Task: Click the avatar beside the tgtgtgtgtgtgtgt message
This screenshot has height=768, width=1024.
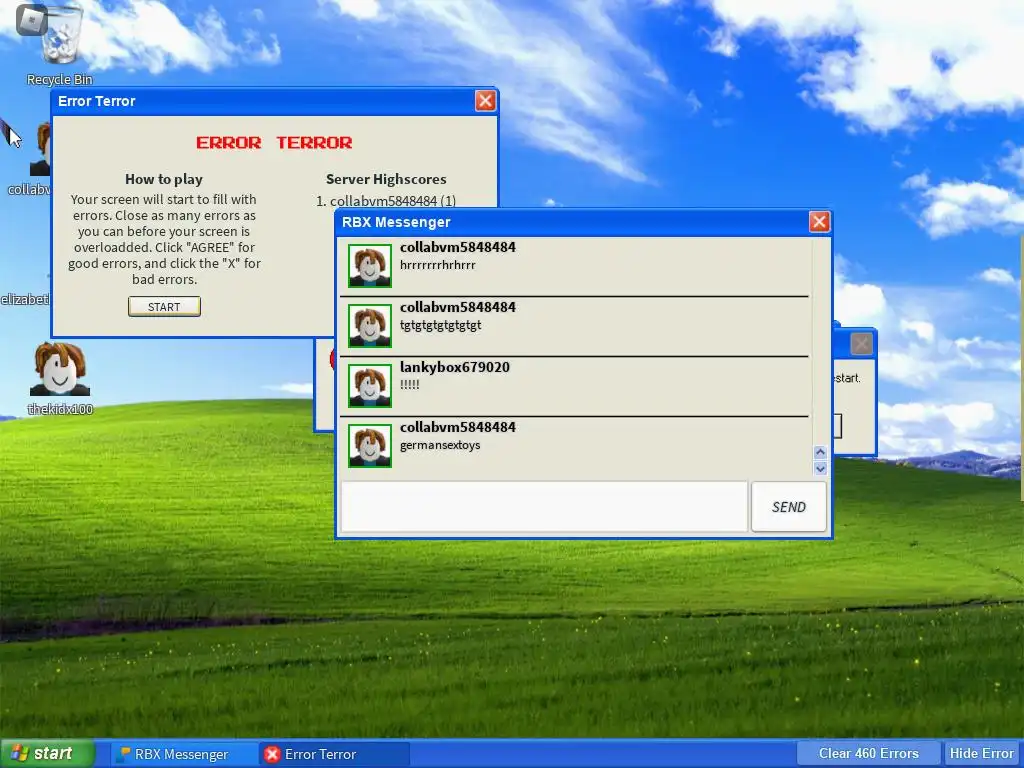Action: [370, 326]
